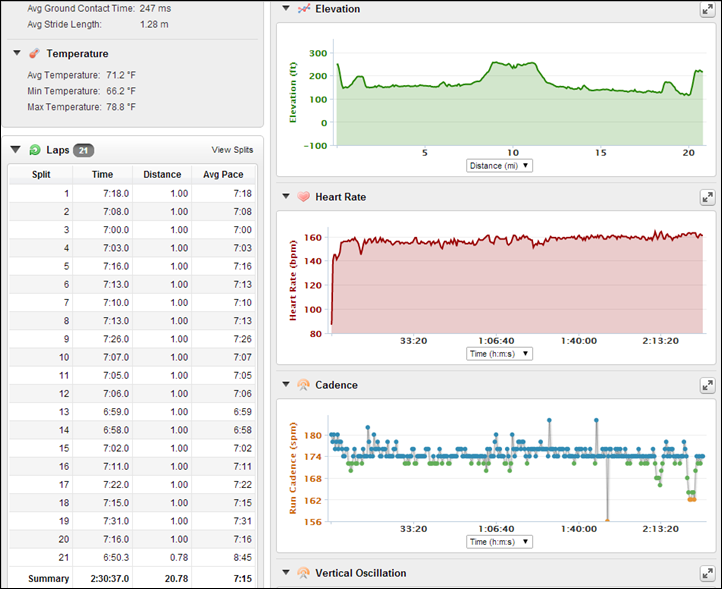Click lap 12 time 7:06.0
This screenshot has width=722, height=589.
coord(116,394)
